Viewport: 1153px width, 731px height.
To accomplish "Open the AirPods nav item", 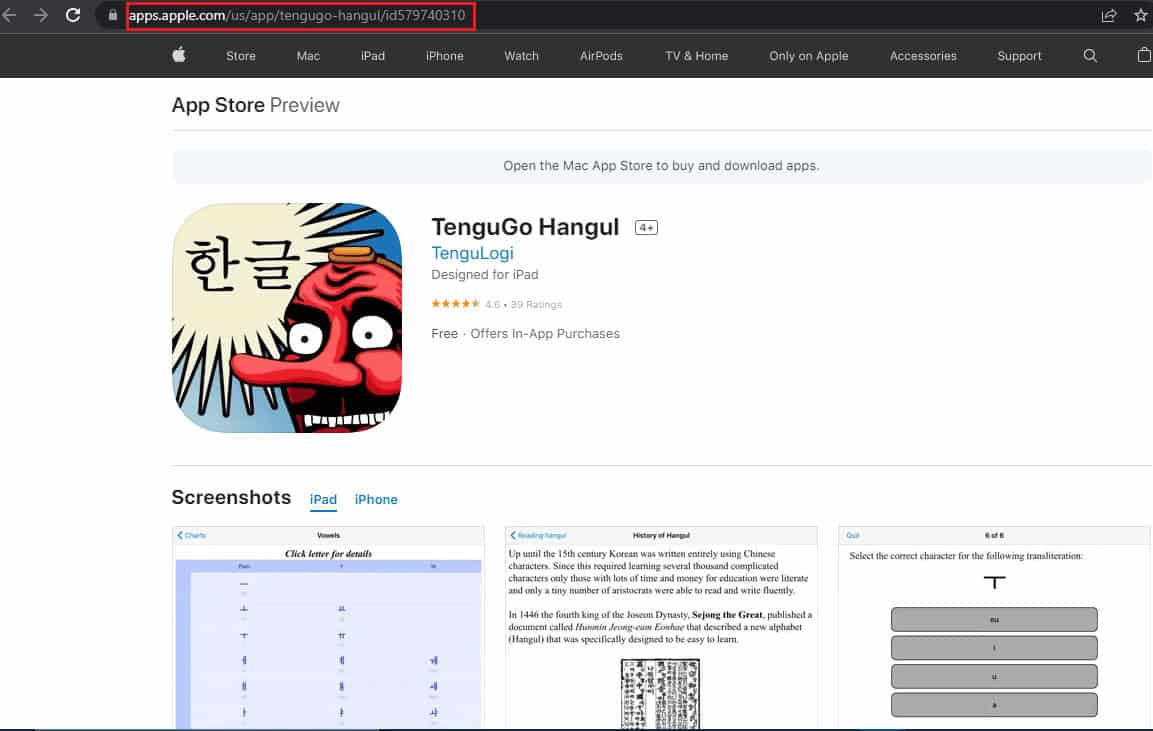I will 601,56.
